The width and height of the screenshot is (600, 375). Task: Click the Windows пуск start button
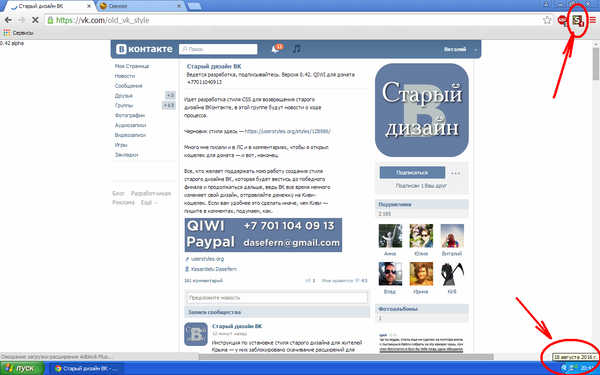click(x=22, y=368)
